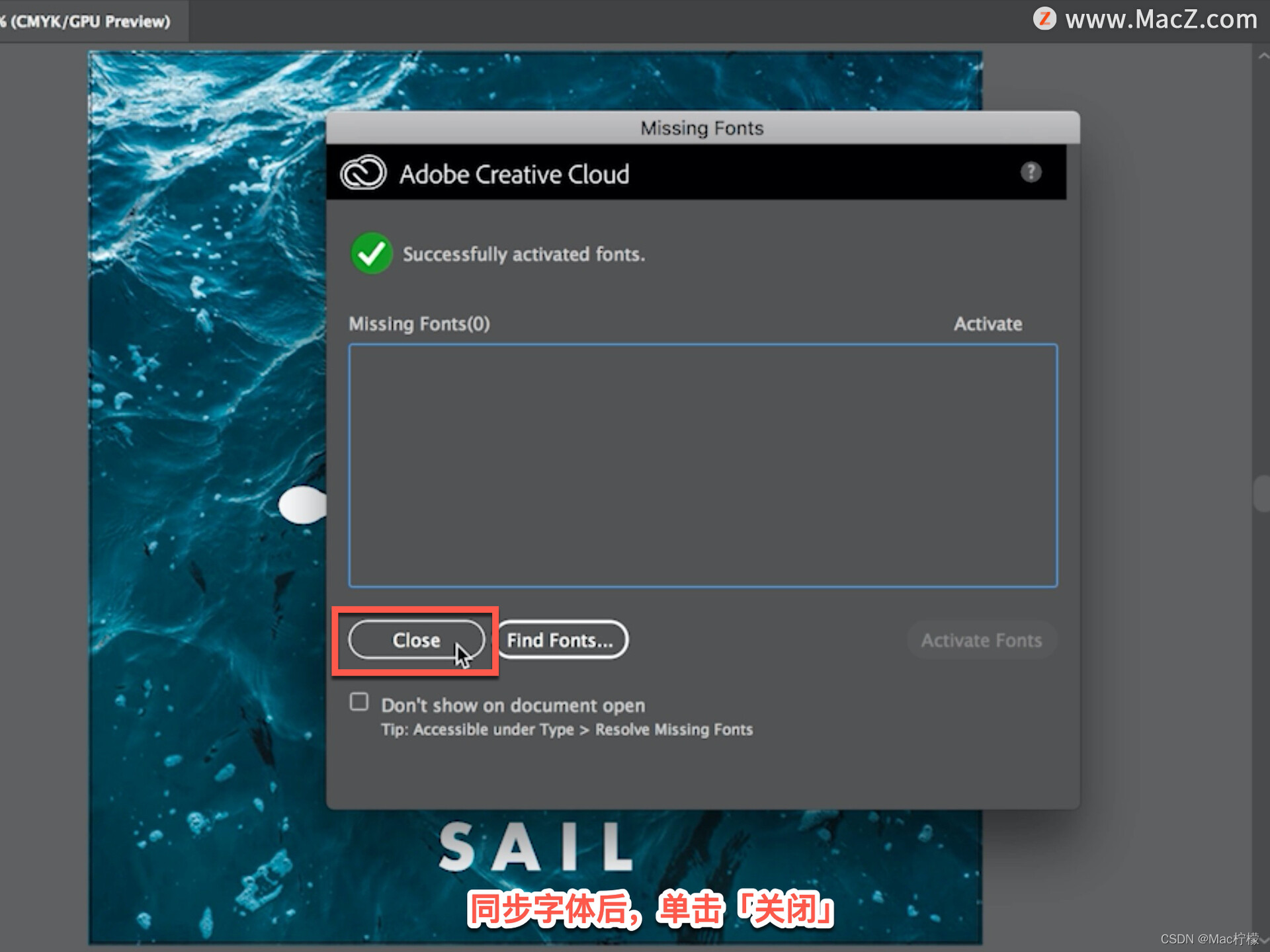1270x952 pixels.
Task: Click inside the empty Missing Fonts list
Action: click(x=702, y=465)
